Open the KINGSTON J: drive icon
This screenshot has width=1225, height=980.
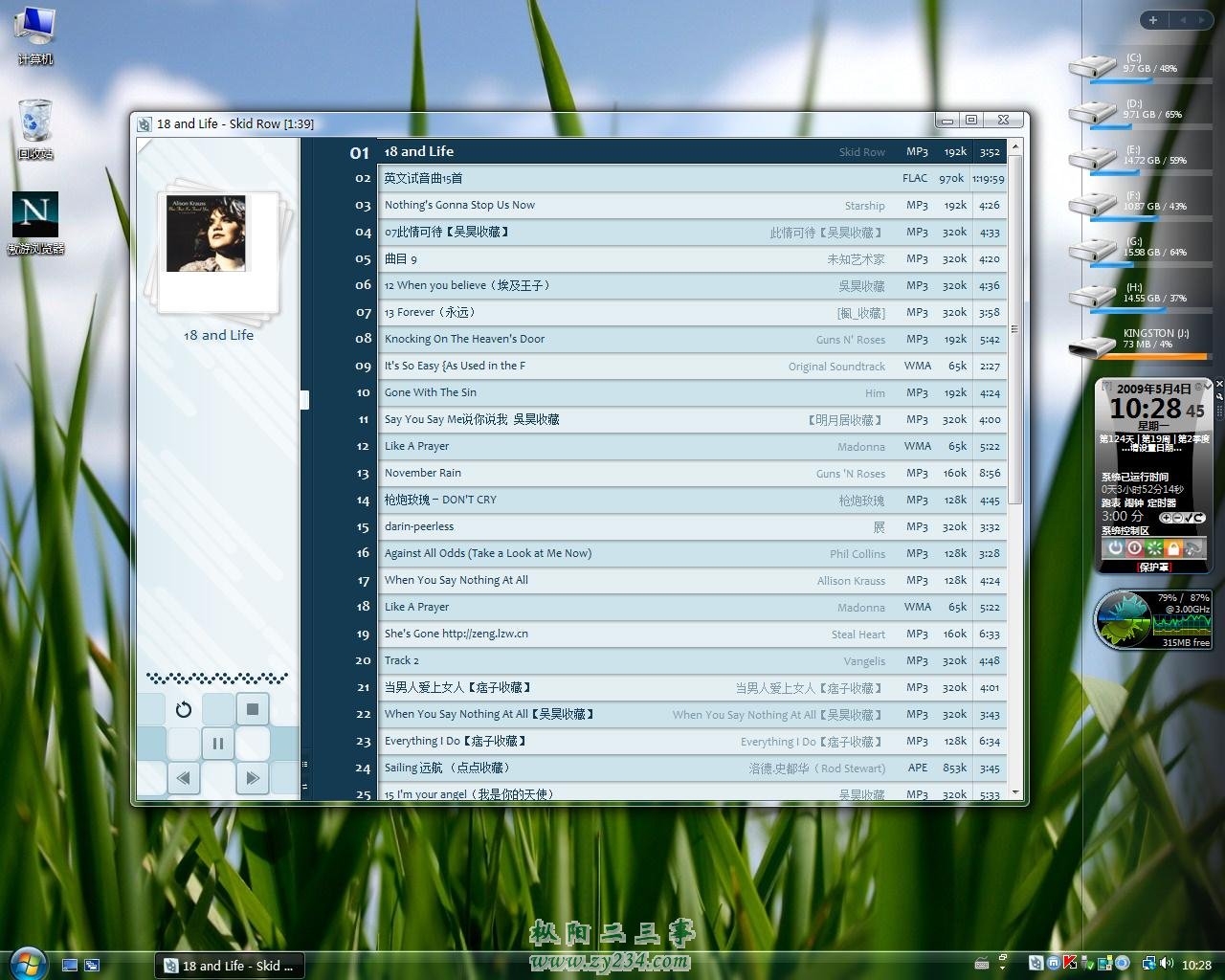(x=1092, y=345)
